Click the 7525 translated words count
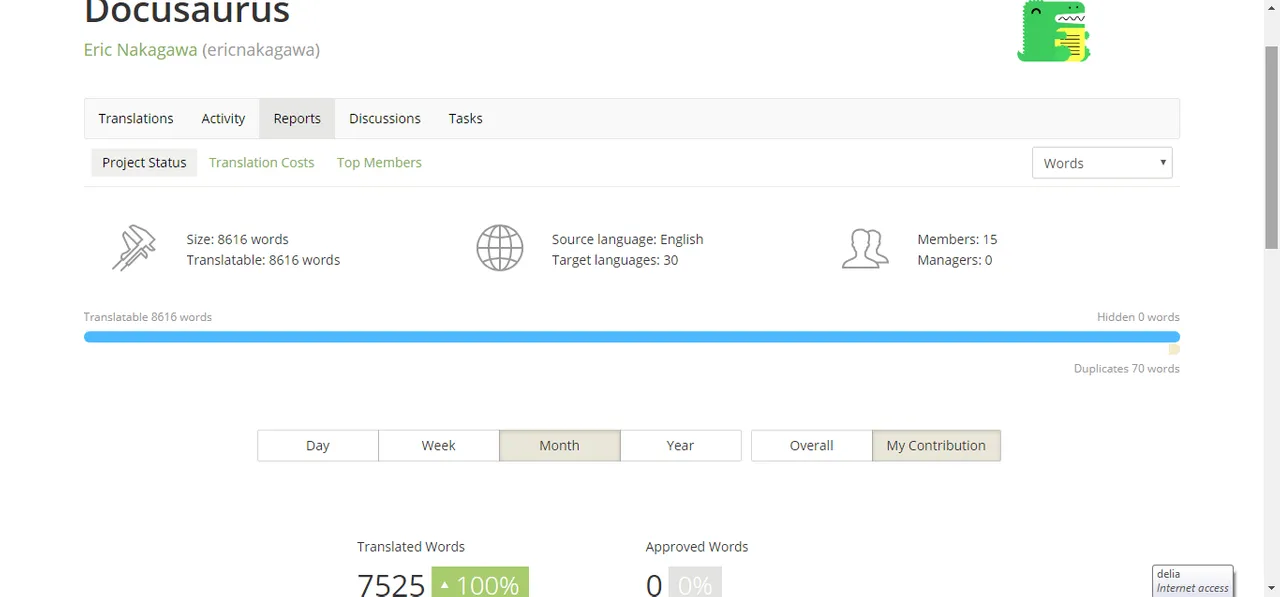 point(391,584)
